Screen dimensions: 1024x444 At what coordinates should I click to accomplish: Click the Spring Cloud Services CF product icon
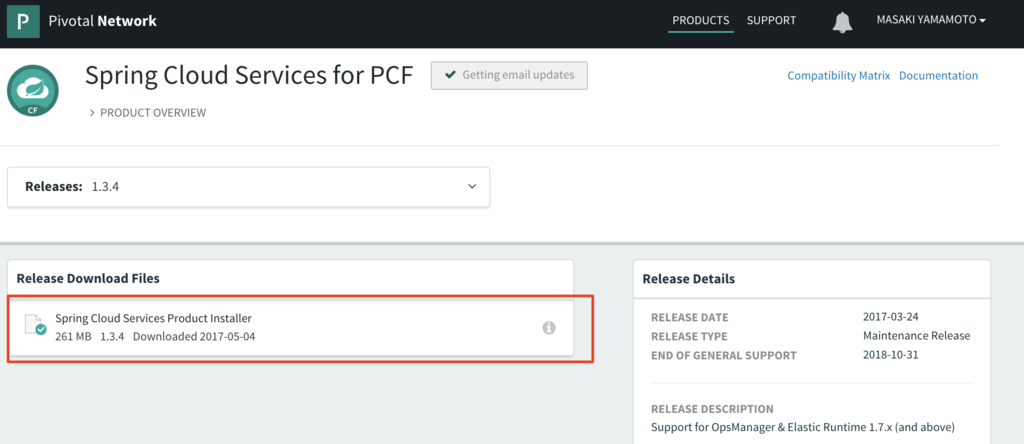[x=34, y=90]
